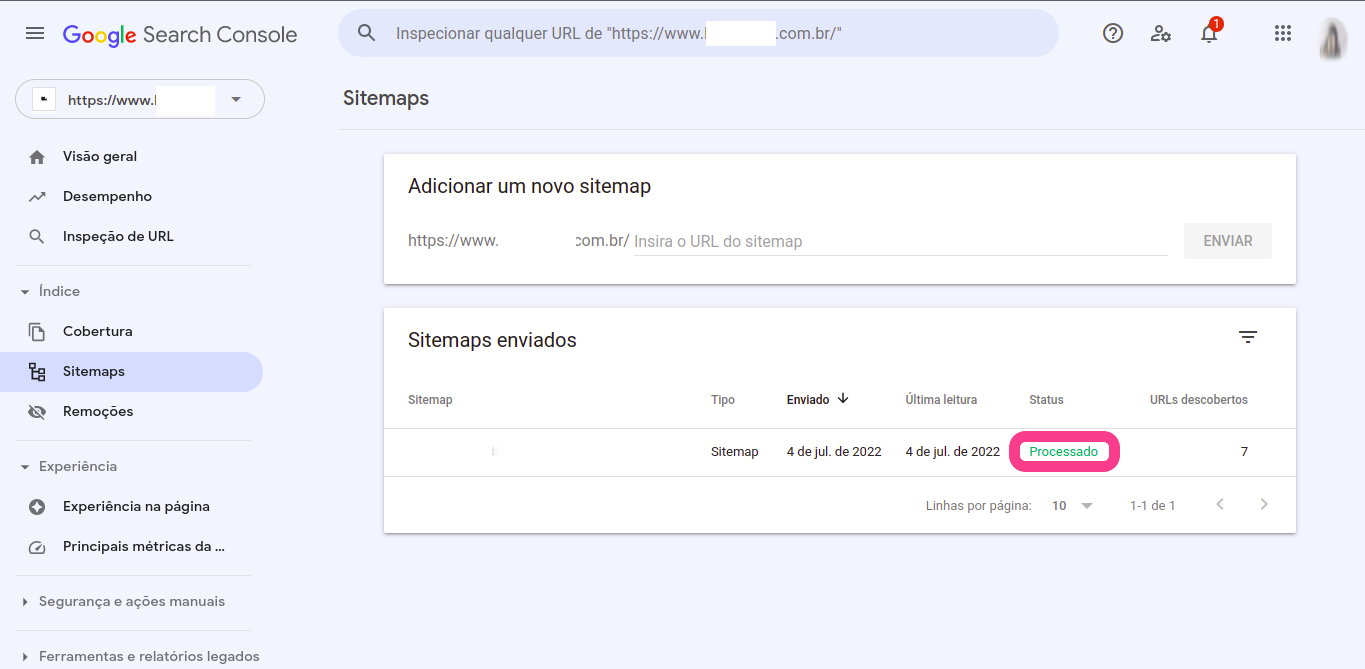Open users and settings icon

(1161, 33)
